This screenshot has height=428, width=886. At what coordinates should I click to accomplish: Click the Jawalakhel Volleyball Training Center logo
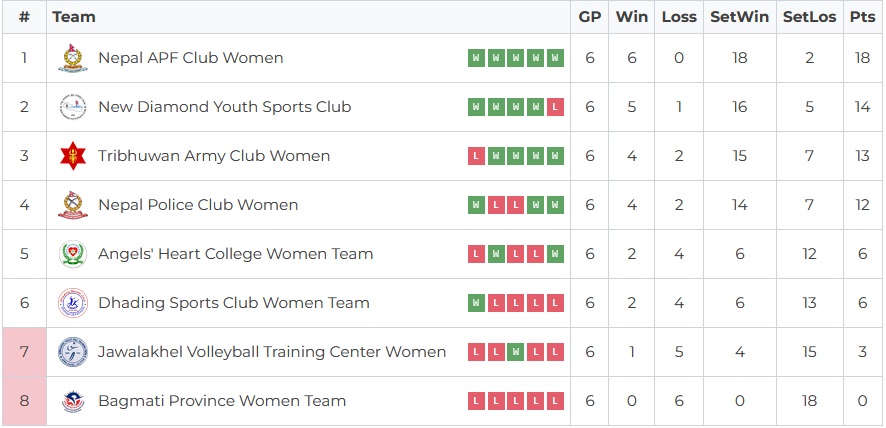pyautogui.click(x=72, y=352)
